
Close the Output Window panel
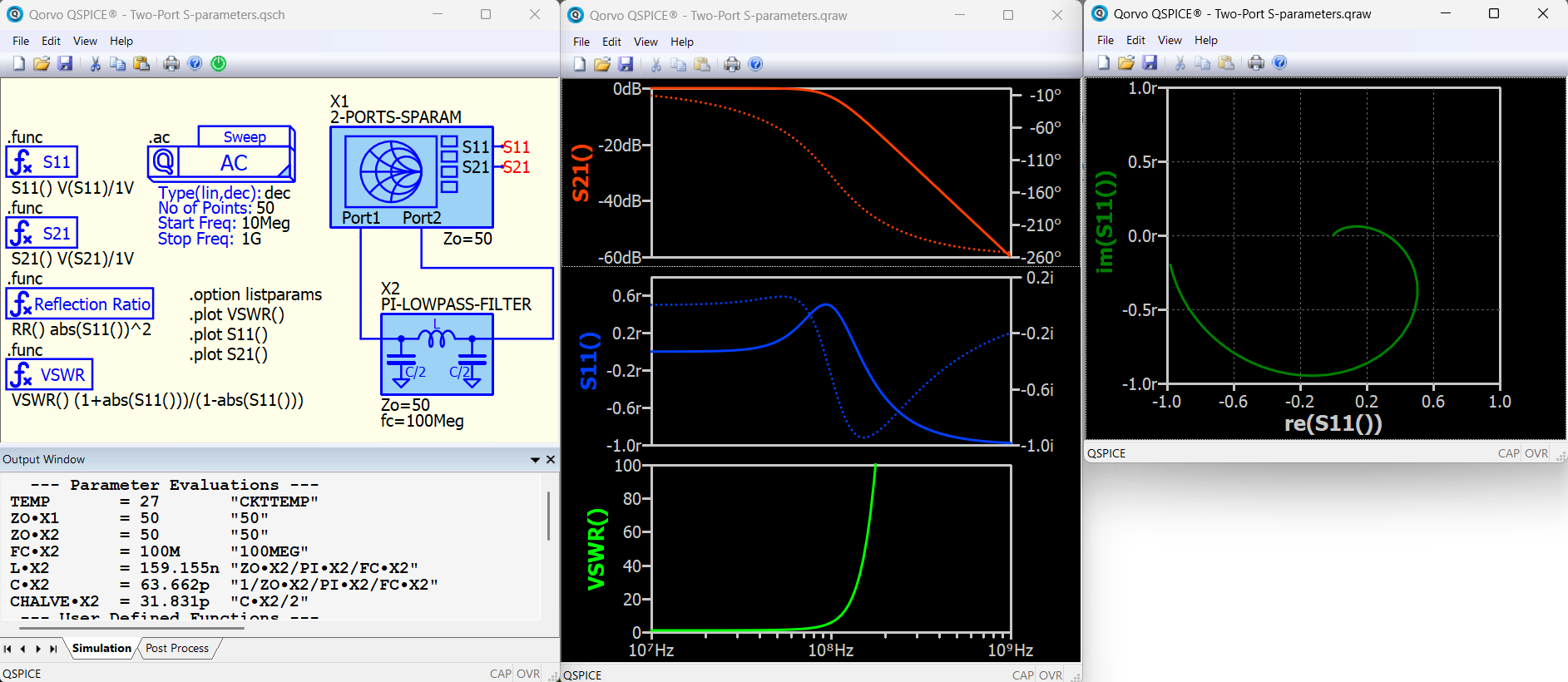(551, 459)
